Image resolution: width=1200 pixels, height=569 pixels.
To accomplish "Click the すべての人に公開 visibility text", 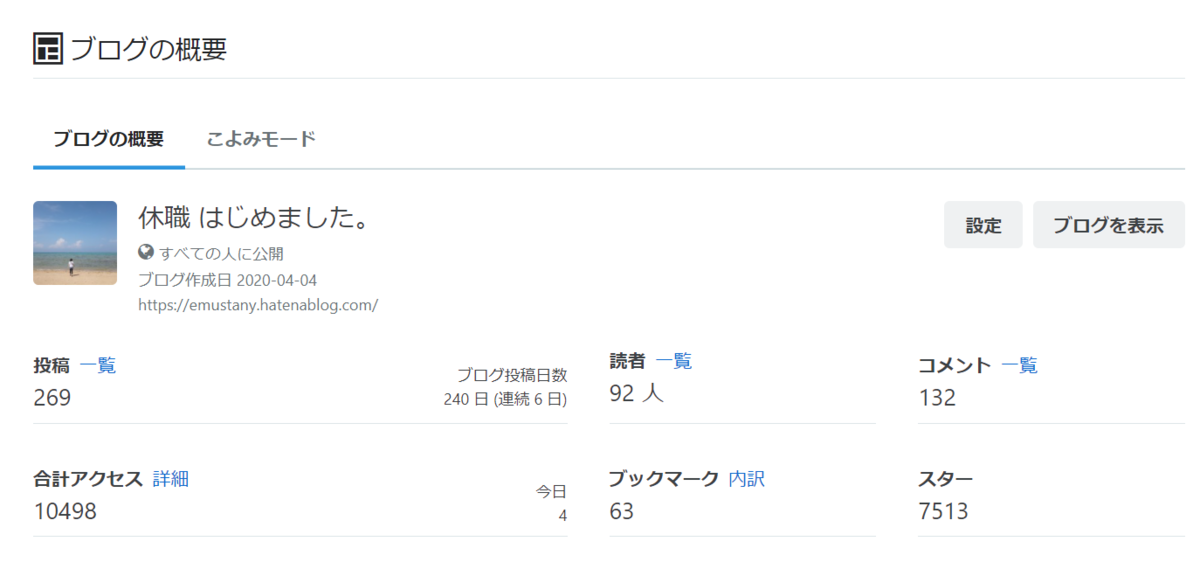I will (221, 254).
